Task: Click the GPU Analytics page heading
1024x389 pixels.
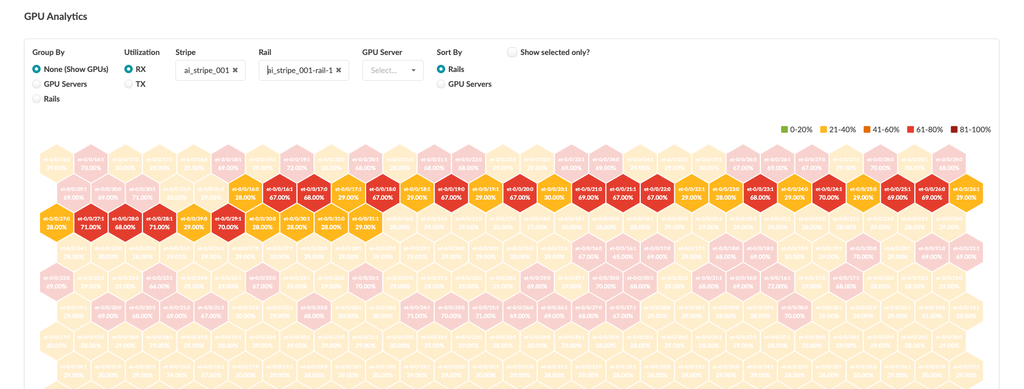Action: 56,16
